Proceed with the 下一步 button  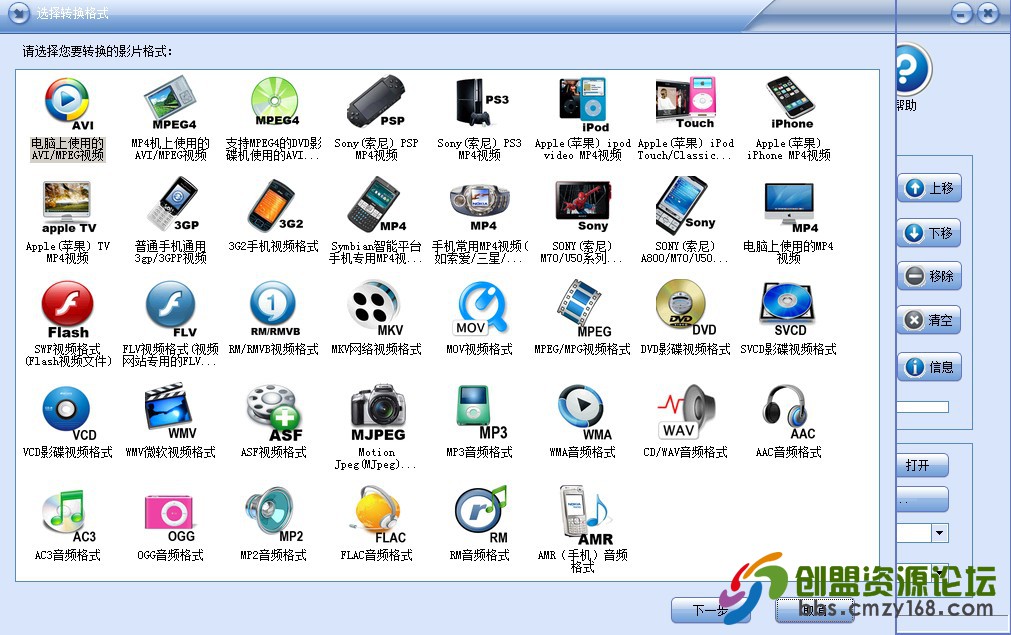[711, 610]
